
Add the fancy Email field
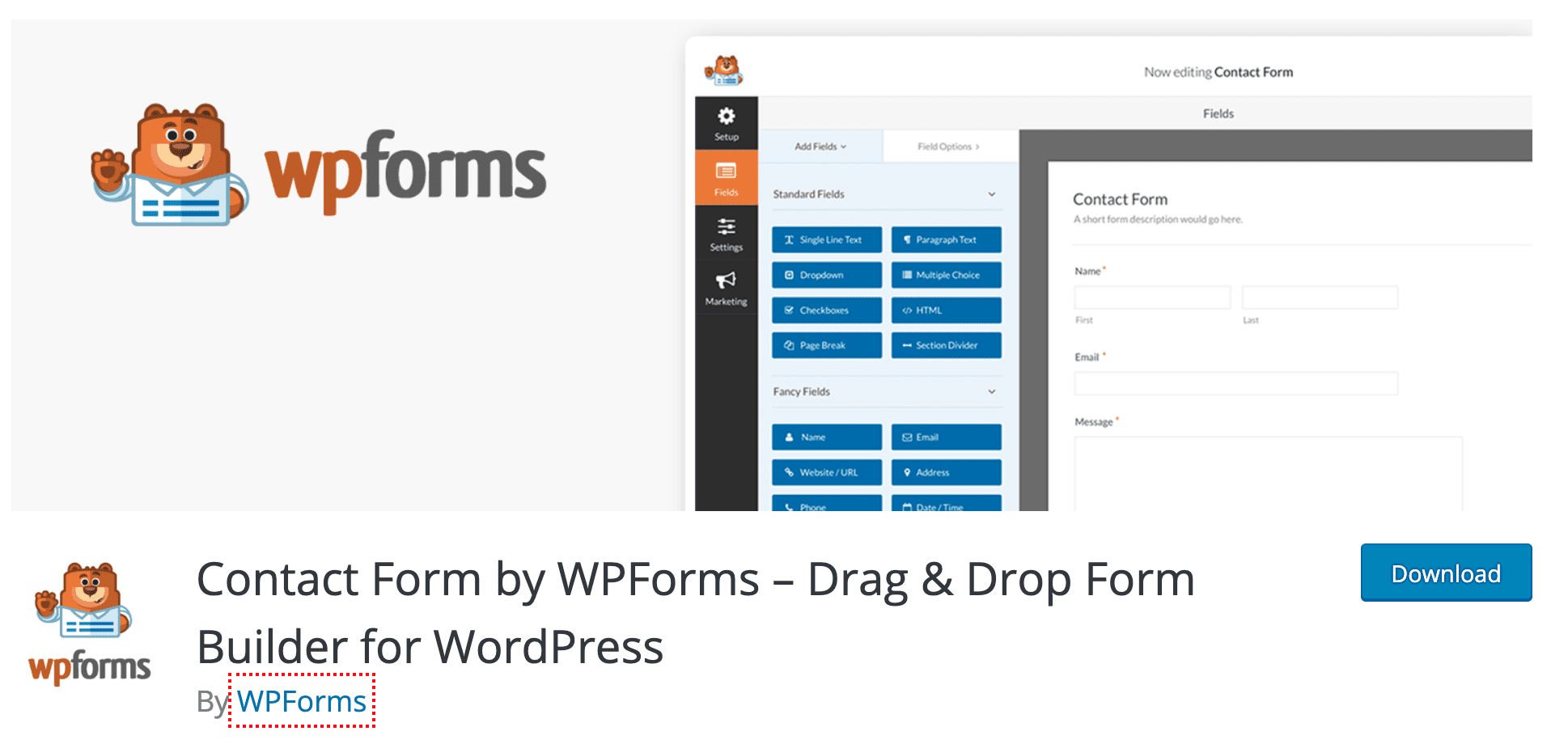947,438
